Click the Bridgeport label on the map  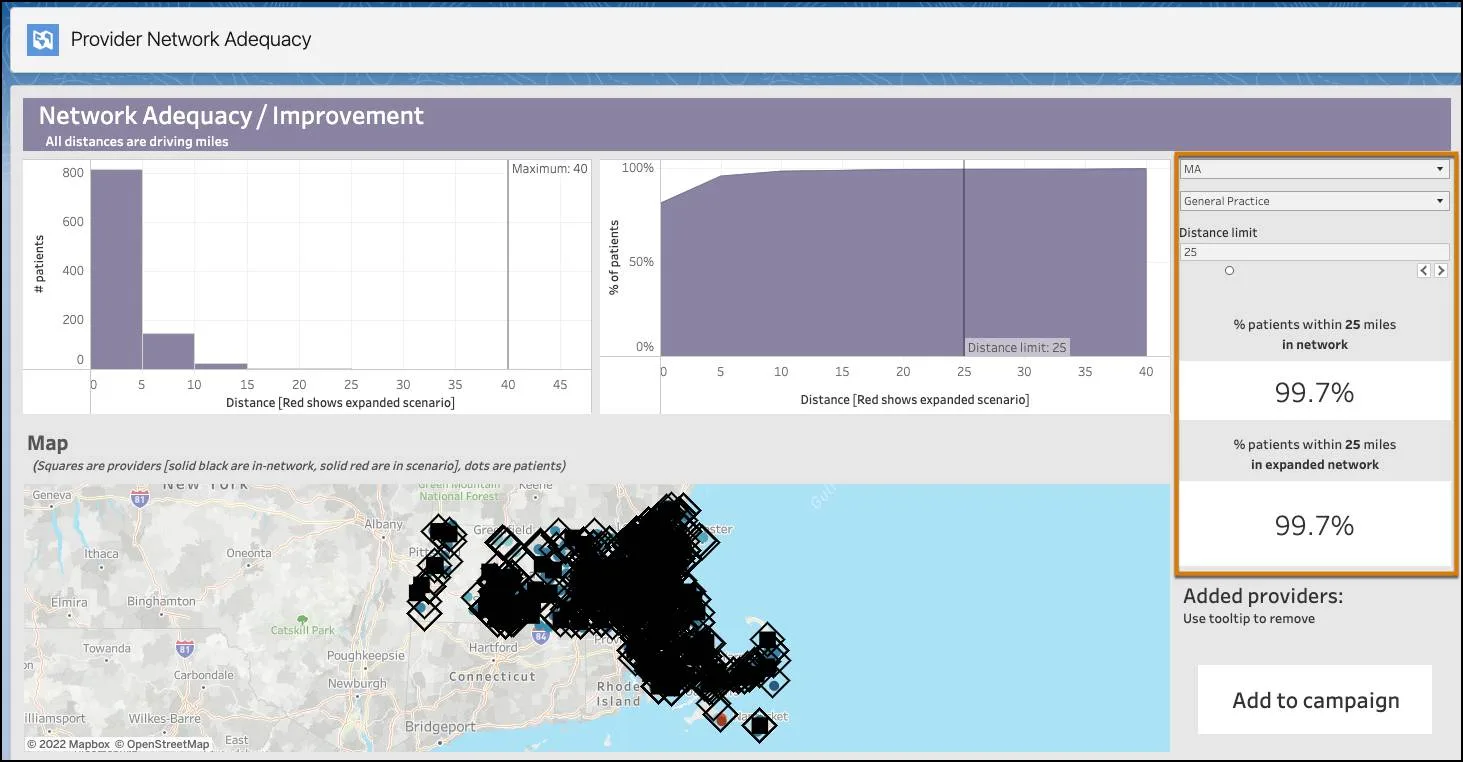pyautogui.click(x=441, y=727)
